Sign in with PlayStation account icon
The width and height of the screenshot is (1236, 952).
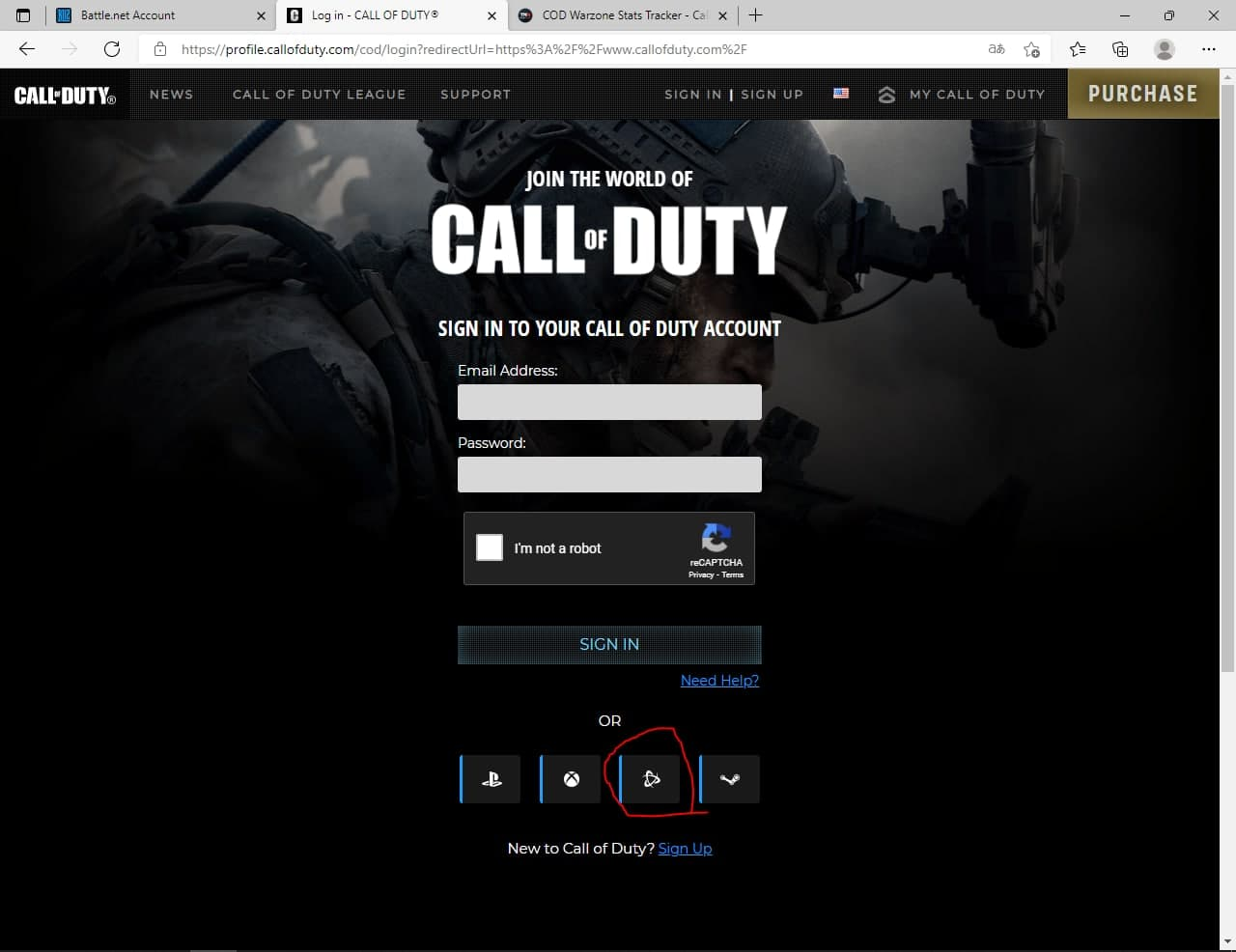pyautogui.click(x=491, y=779)
